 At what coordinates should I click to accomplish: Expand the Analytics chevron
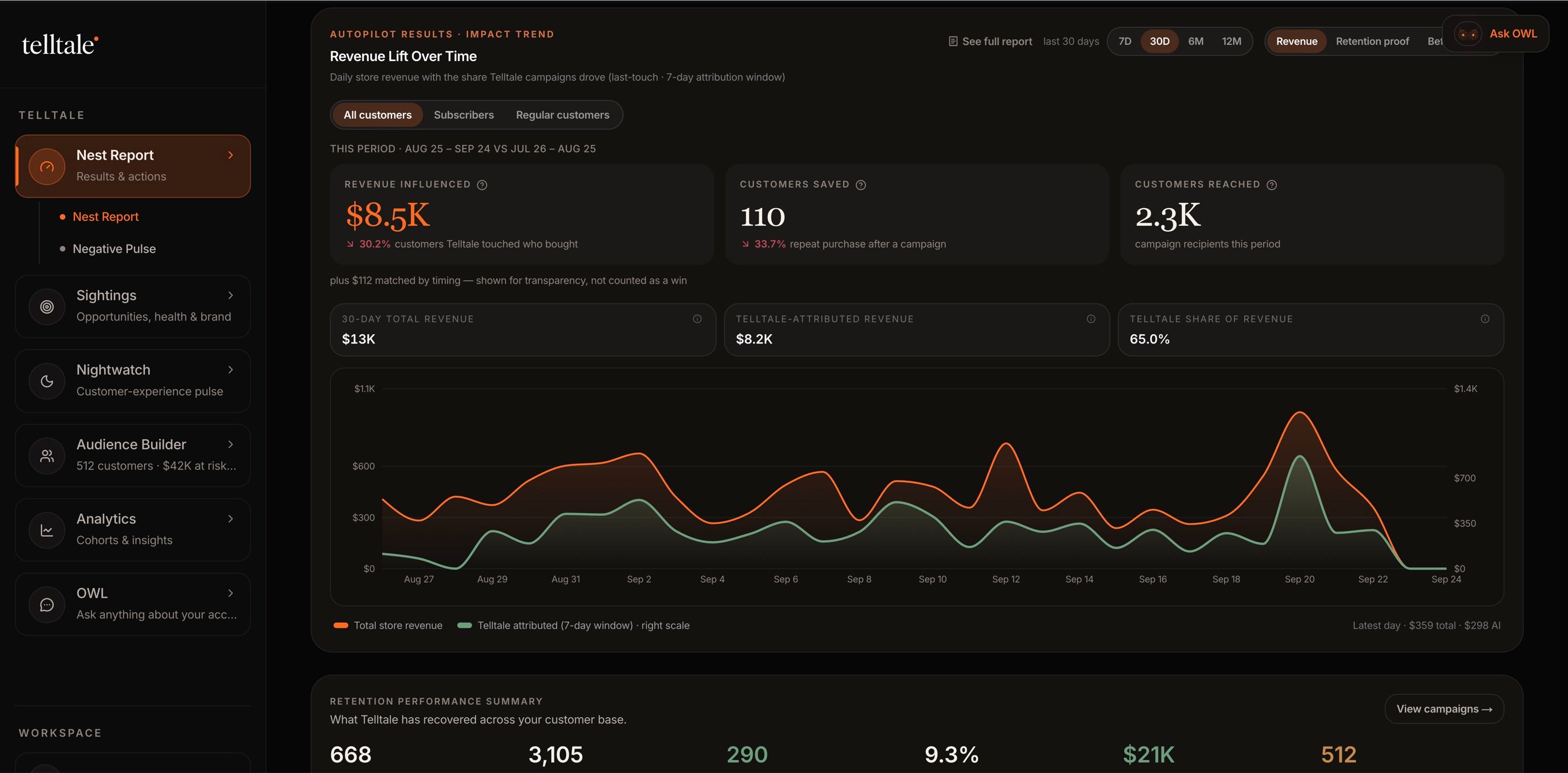point(231,519)
